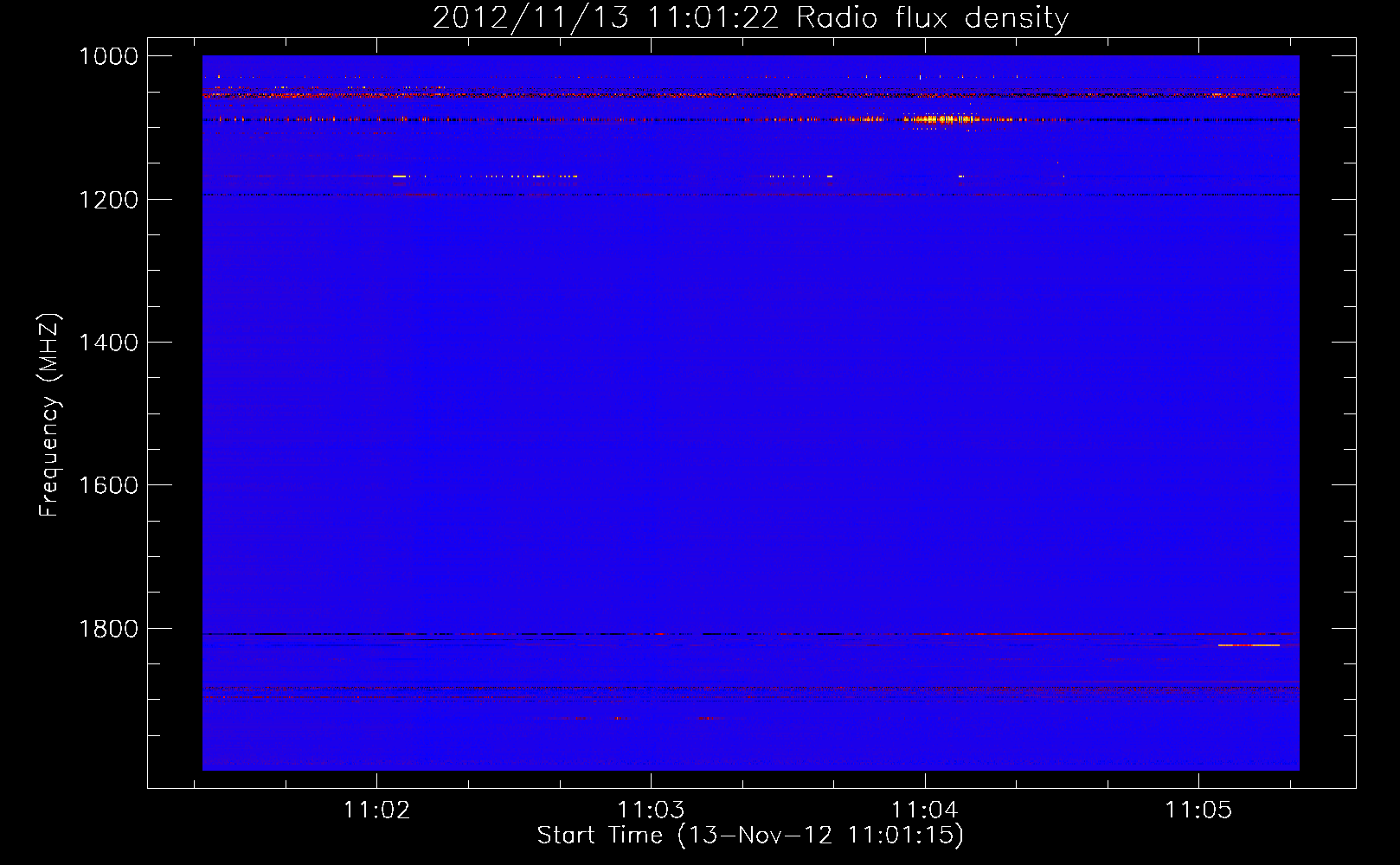The width and height of the screenshot is (1400, 865).
Task: Click the yellow dash near 11:02 above 1200 MHz
Action: 400,176
